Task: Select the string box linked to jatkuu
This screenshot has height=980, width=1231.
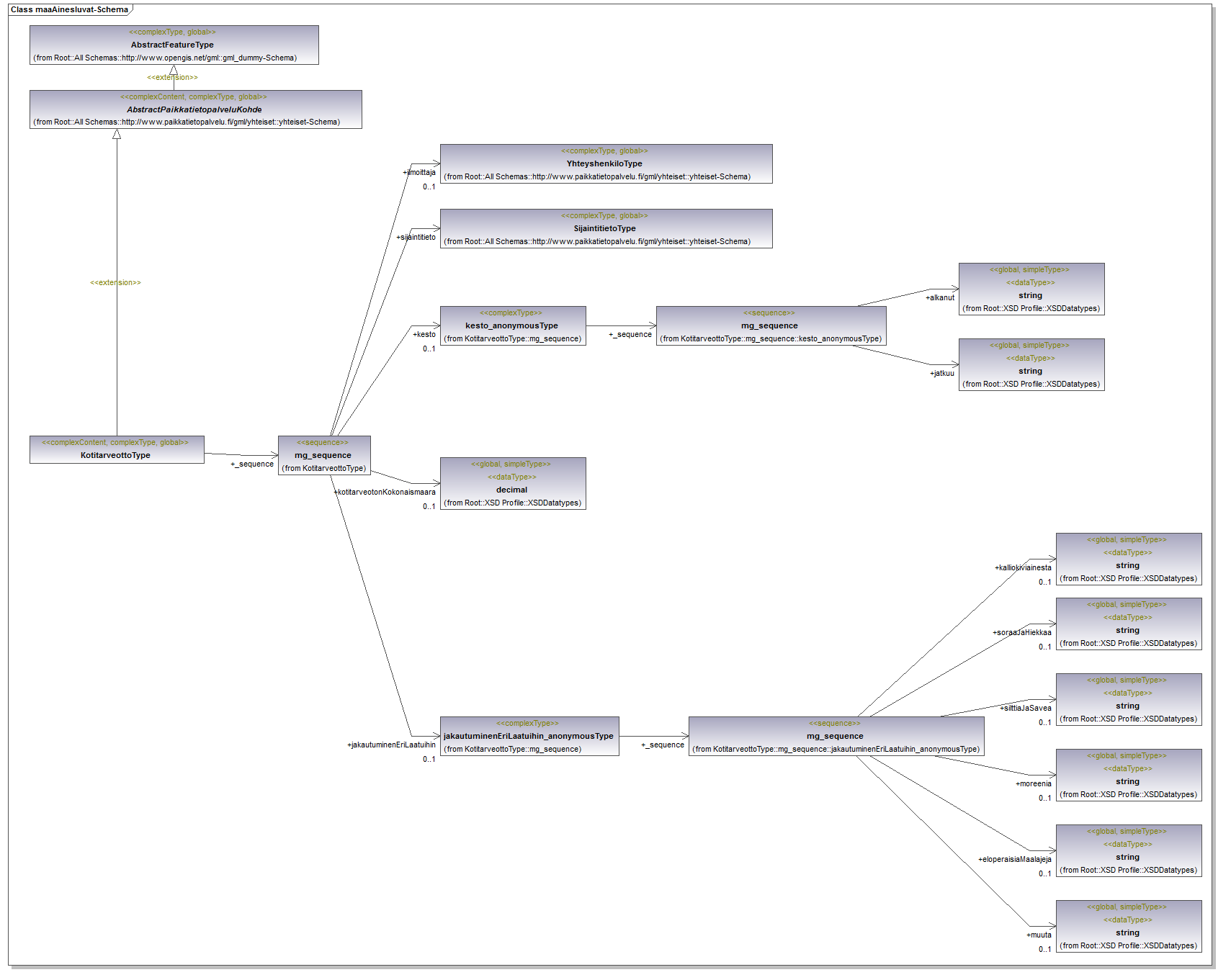Action: tap(1031, 365)
